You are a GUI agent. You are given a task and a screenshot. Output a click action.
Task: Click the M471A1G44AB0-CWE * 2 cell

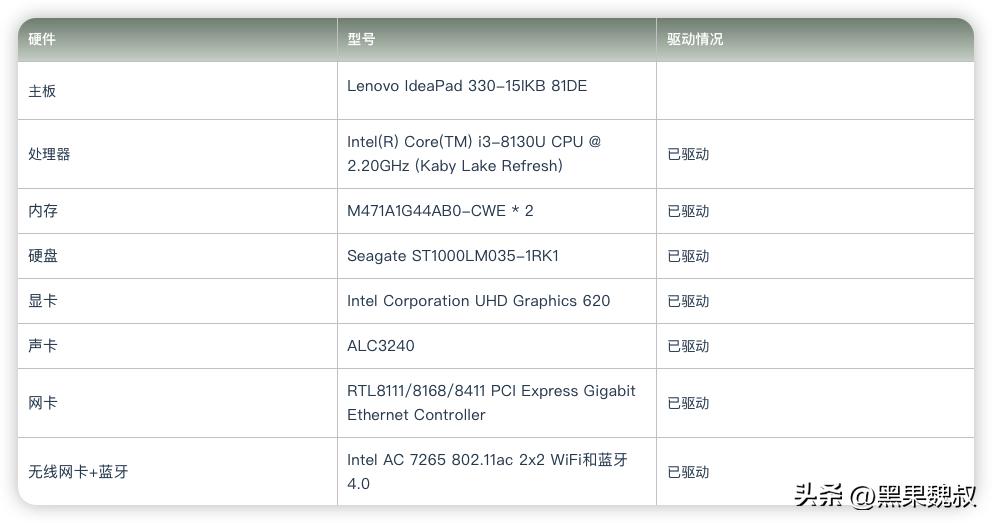[440, 211]
